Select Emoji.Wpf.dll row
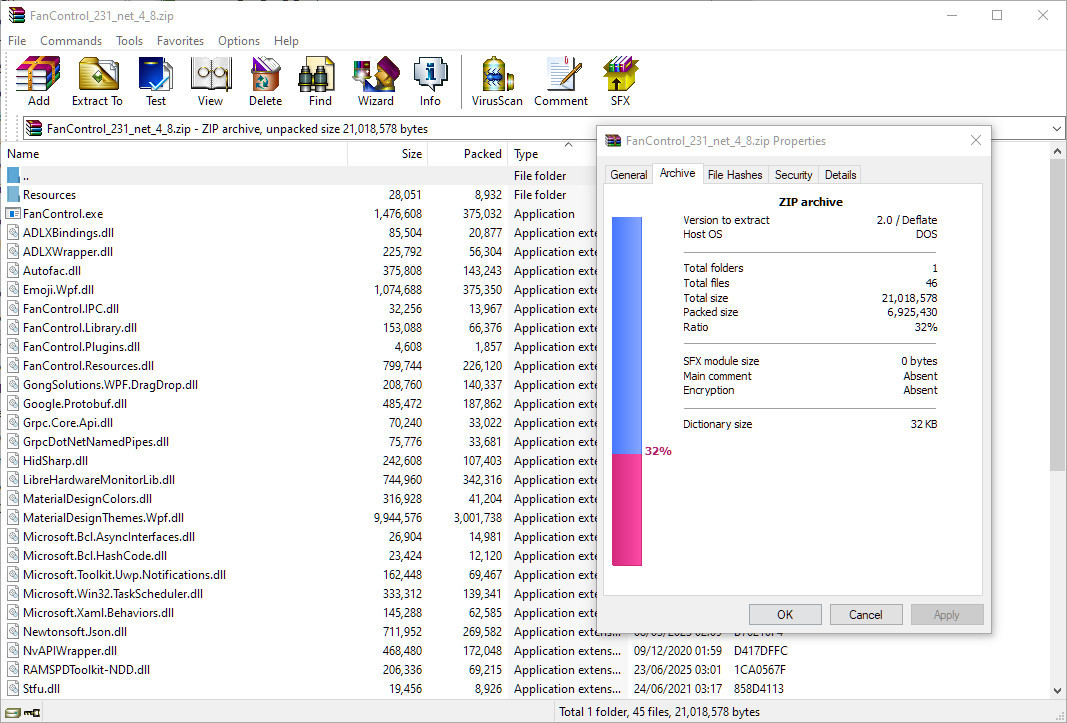This screenshot has height=723, width=1067. [300, 290]
